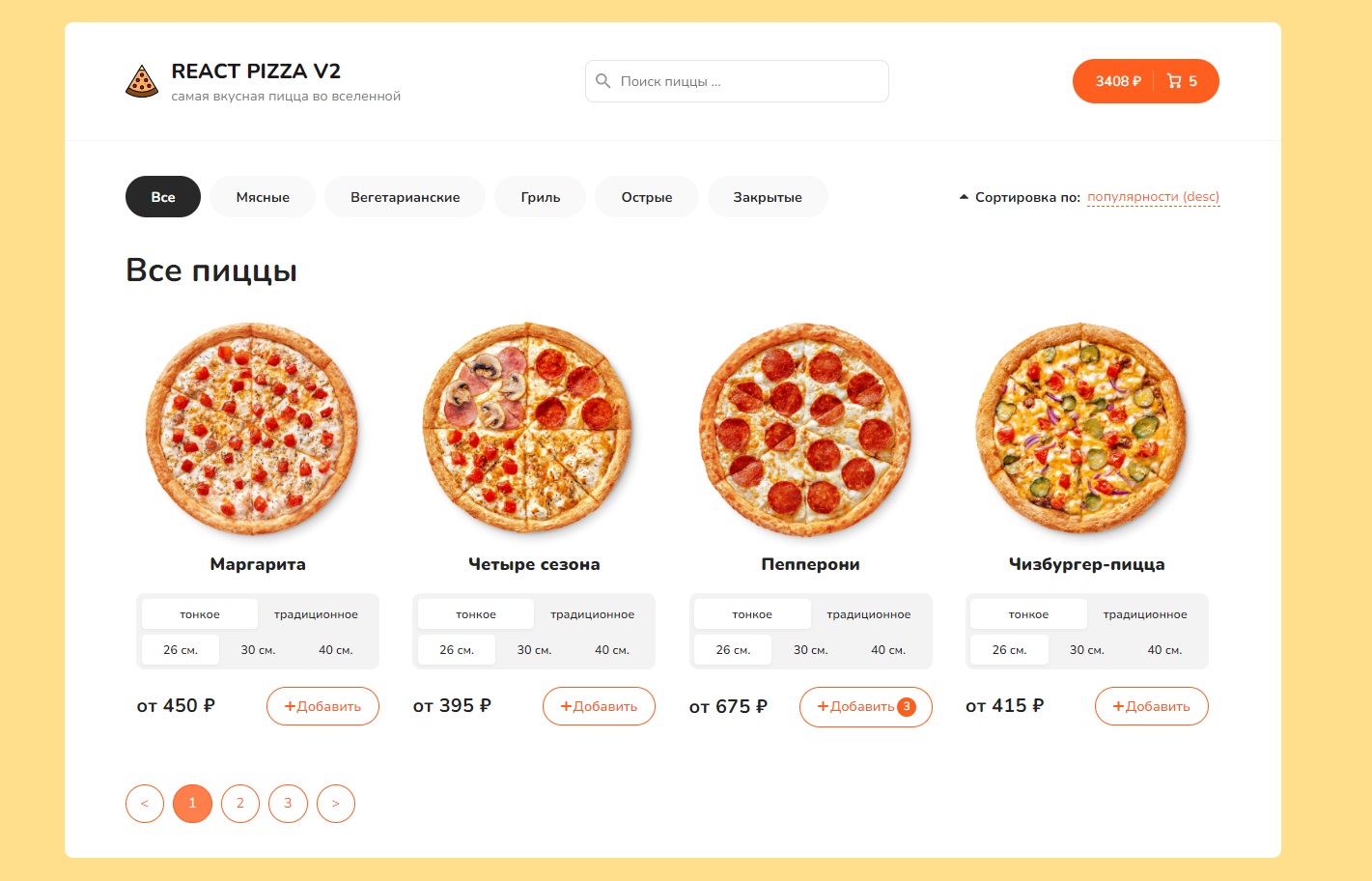Choose 30 см. size for Четыре сезона

[534, 650]
